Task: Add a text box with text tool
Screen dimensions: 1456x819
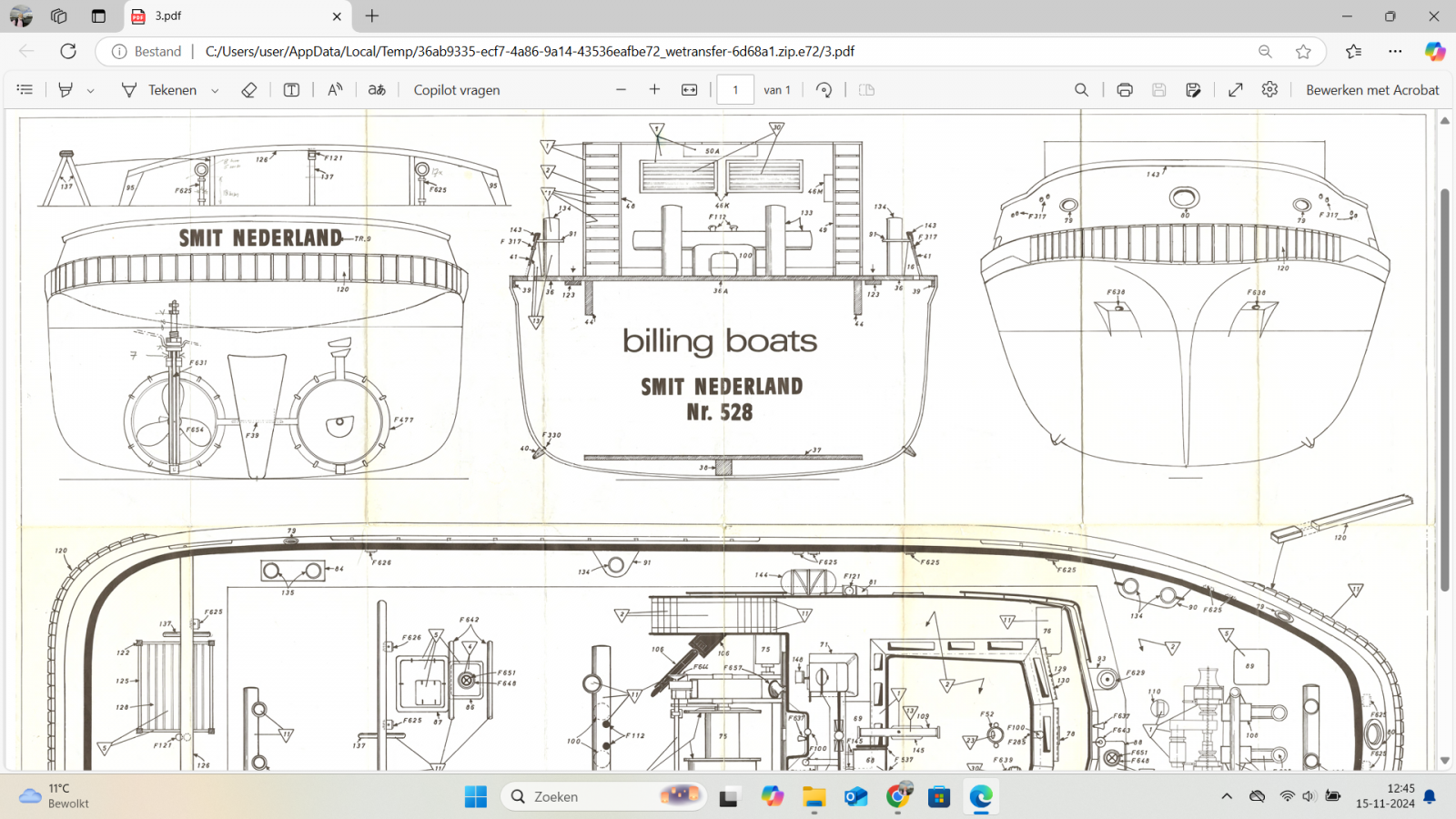Action: (291, 89)
